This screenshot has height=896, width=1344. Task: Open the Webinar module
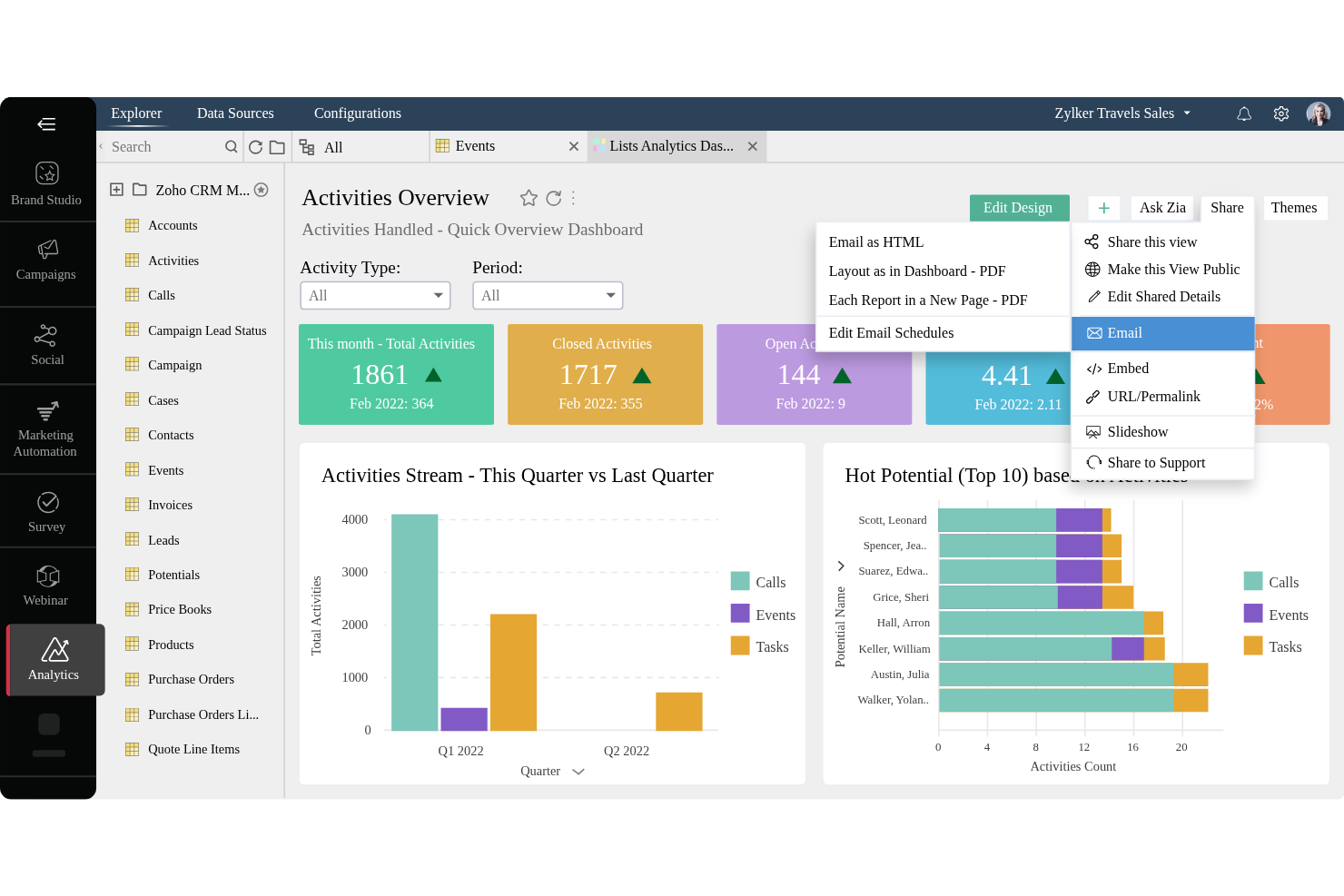[46, 586]
